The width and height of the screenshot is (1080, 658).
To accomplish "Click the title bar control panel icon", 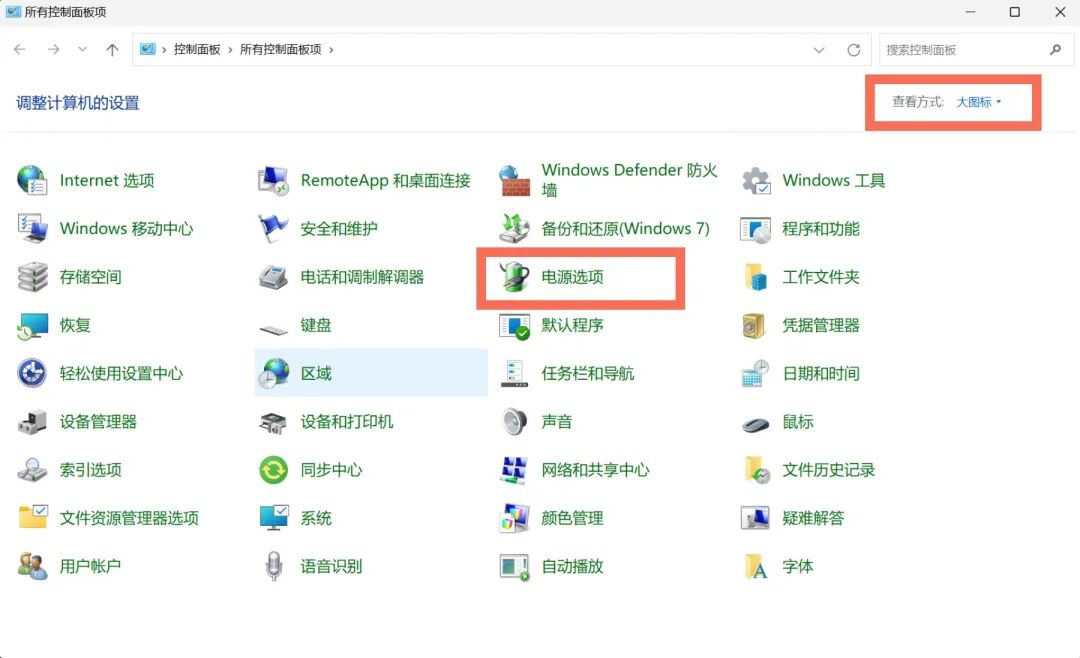I will (x=13, y=12).
